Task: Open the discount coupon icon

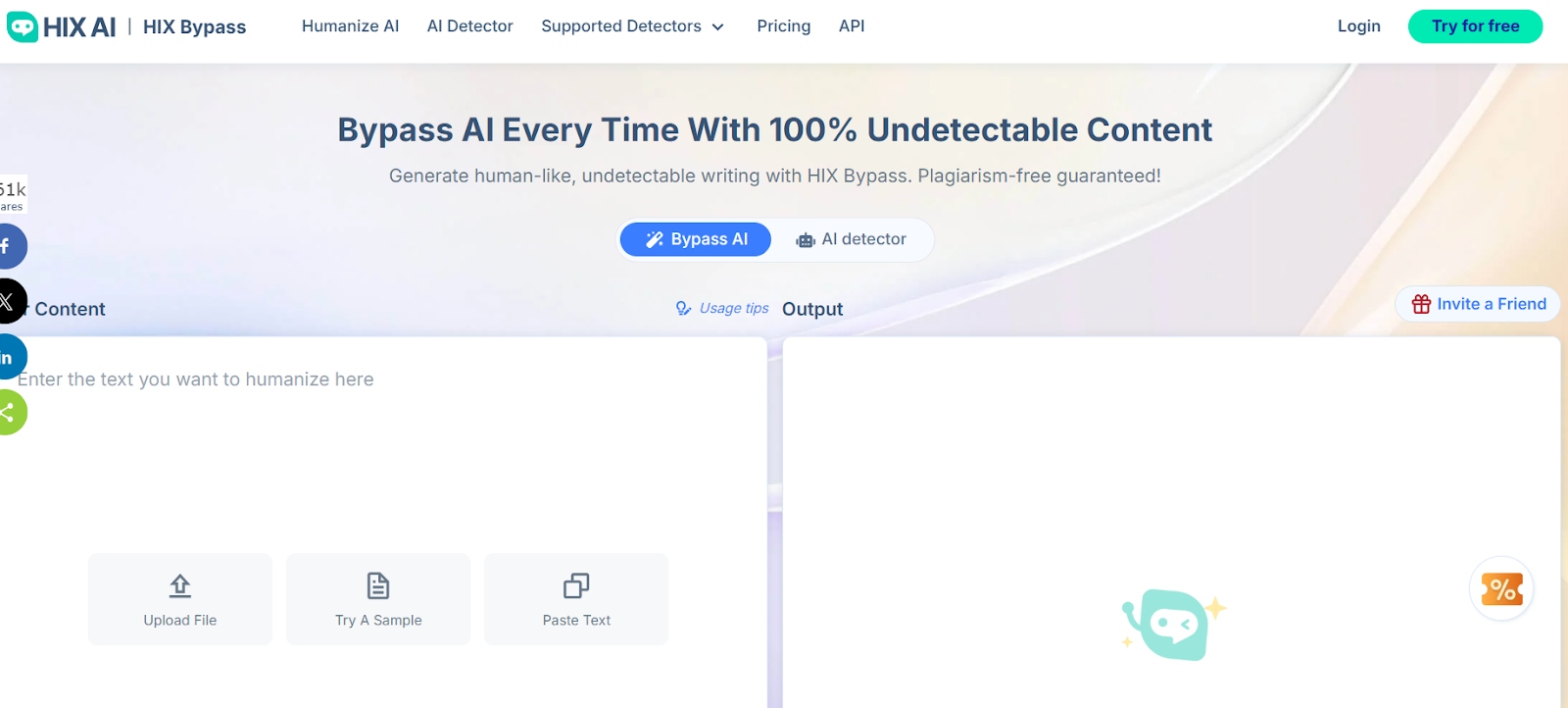Action: pyautogui.click(x=1501, y=589)
